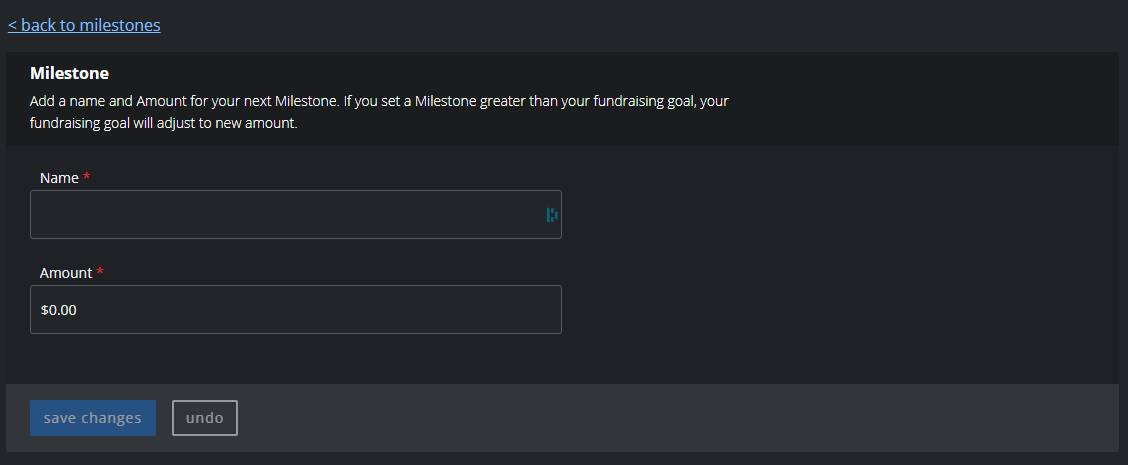Click the undo button

[205, 418]
